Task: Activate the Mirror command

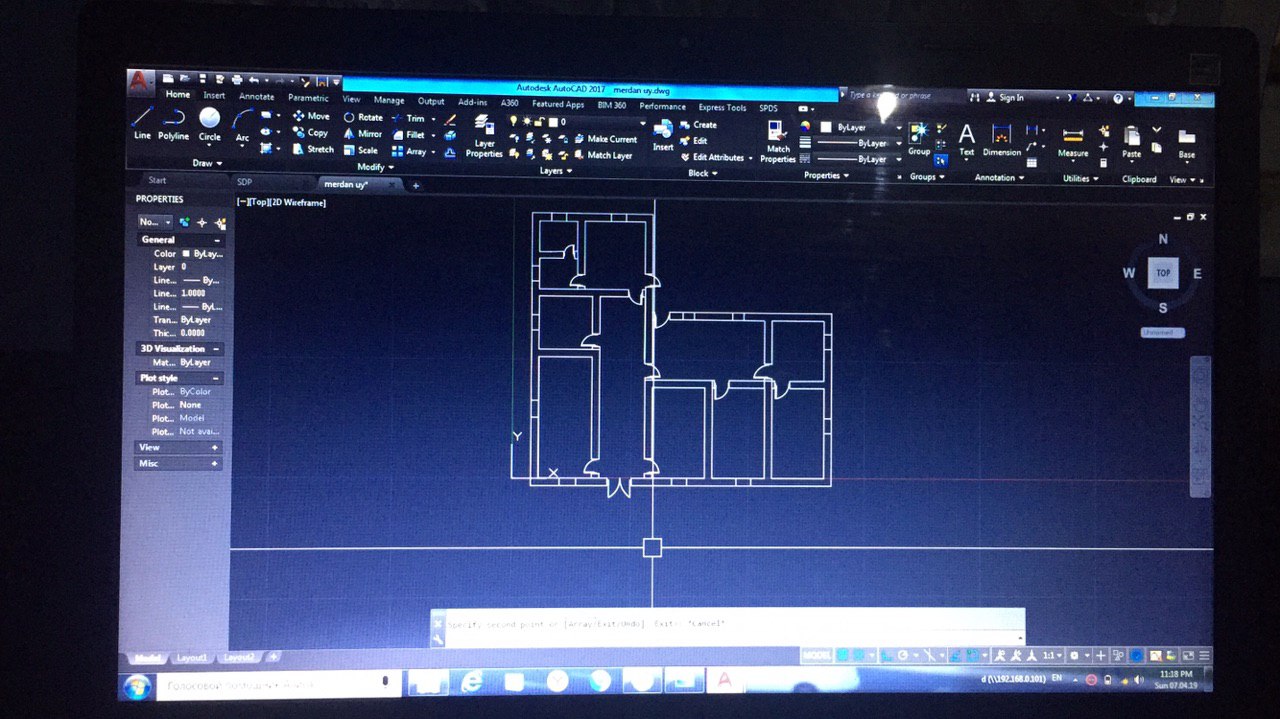Action: tap(362, 134)
